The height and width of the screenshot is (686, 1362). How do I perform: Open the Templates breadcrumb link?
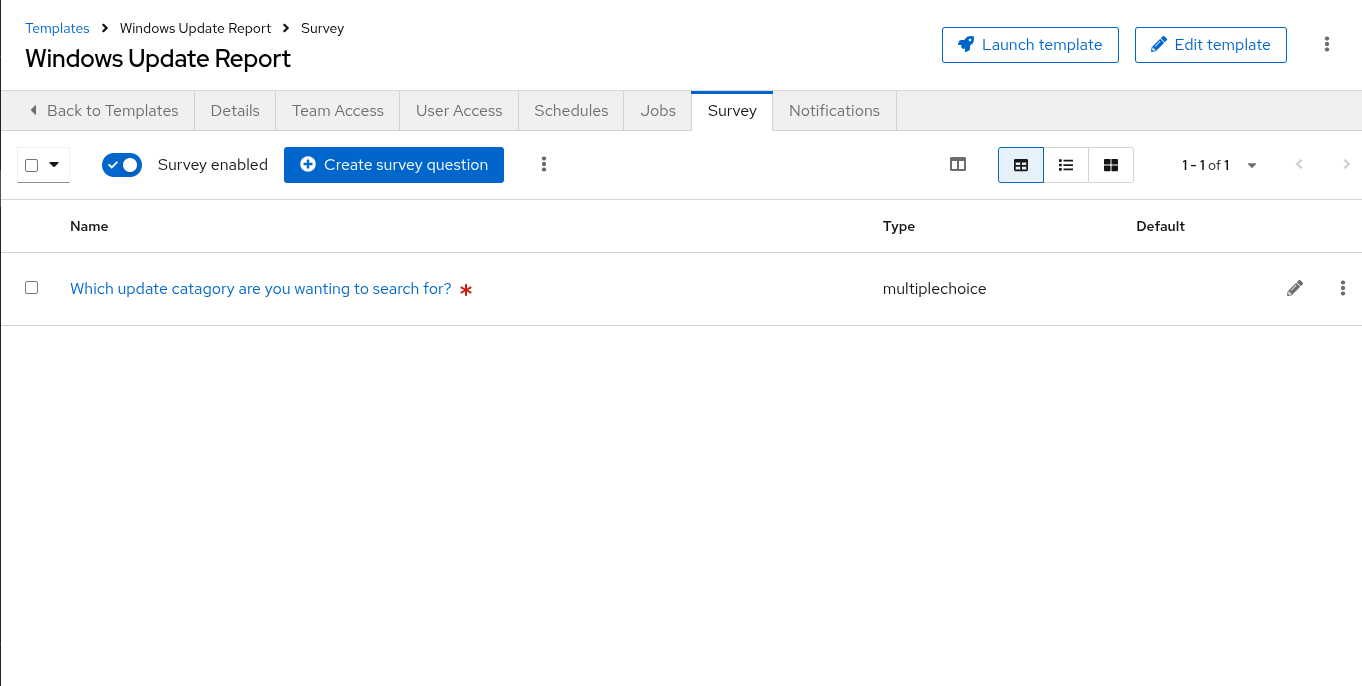coord(58,28)
